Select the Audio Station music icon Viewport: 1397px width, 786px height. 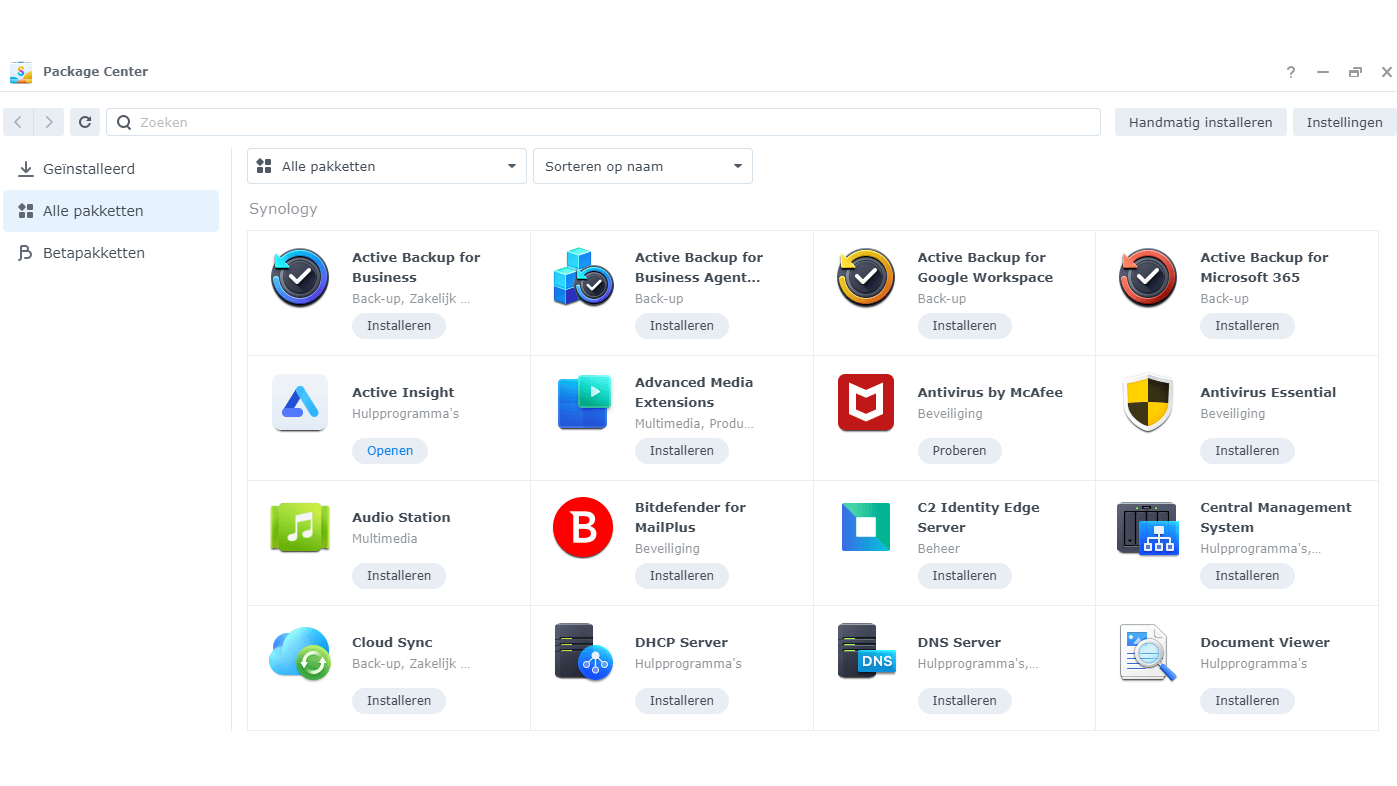pyautogui.click(x=300, y=528)
